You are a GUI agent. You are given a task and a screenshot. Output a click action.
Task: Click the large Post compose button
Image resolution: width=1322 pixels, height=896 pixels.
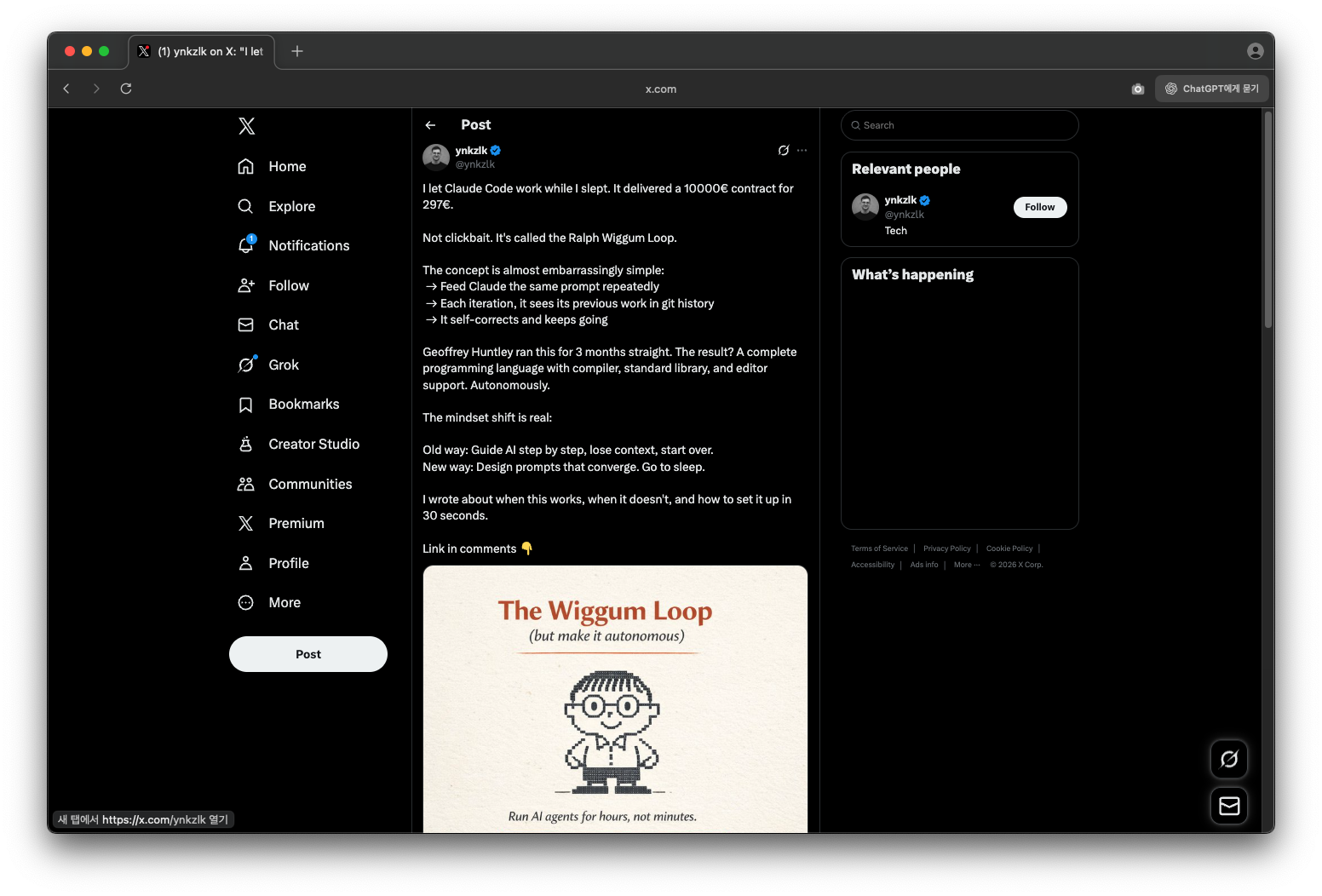click(x=308, y=654)
